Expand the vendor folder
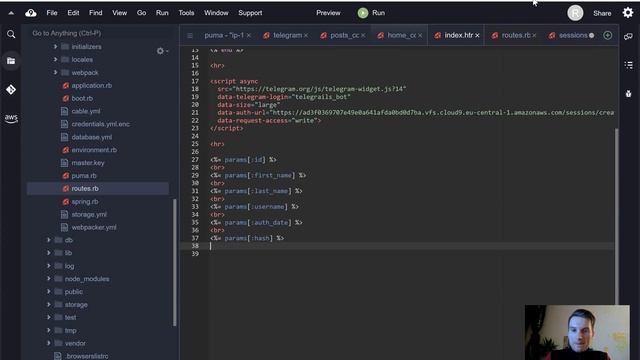The height and width of the screenshot is (360, 640). click(49, 343)
